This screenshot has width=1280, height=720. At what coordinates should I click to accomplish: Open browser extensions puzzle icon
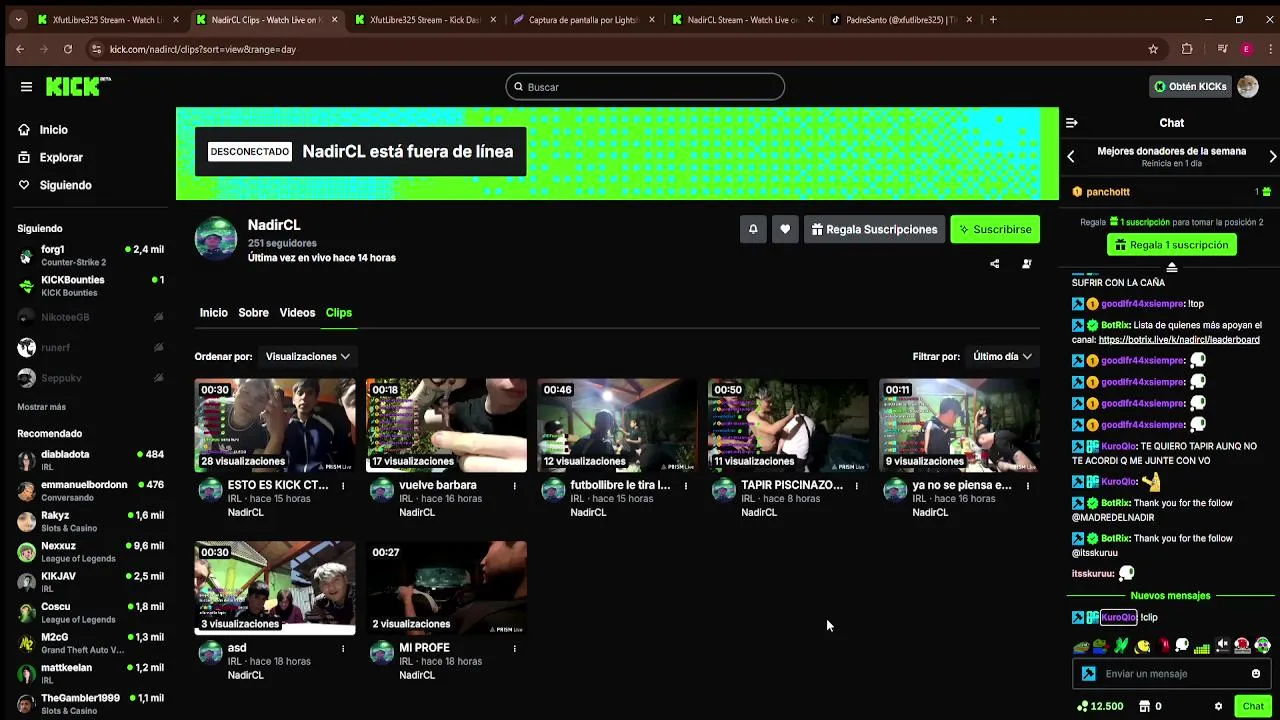click(x=1187, y=49)
